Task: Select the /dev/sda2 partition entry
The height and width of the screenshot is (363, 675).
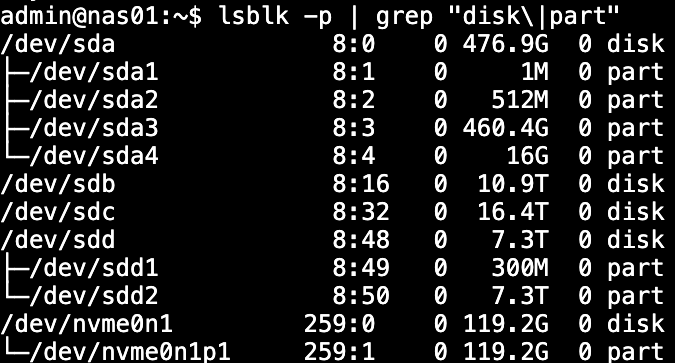Action: coord(94,100)
